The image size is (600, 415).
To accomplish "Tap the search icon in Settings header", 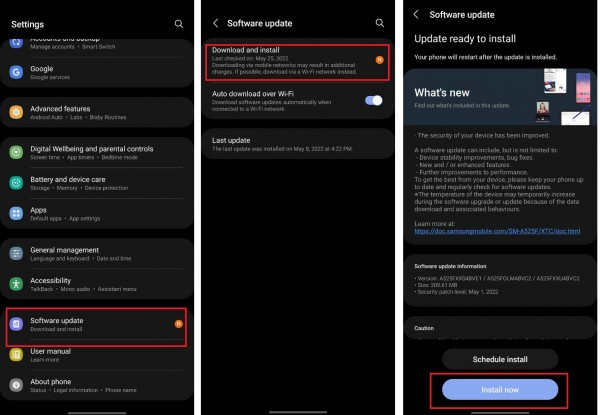I will [x=179, y=24].
